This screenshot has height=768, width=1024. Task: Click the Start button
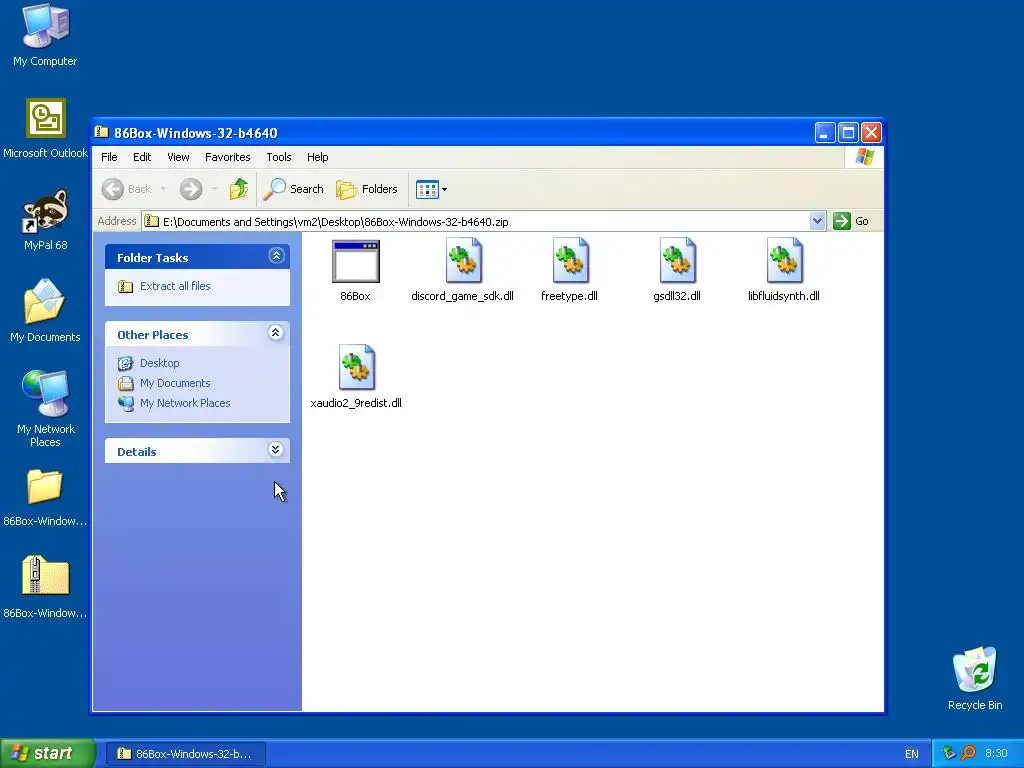pyautogui.click(x=47, y=754)
